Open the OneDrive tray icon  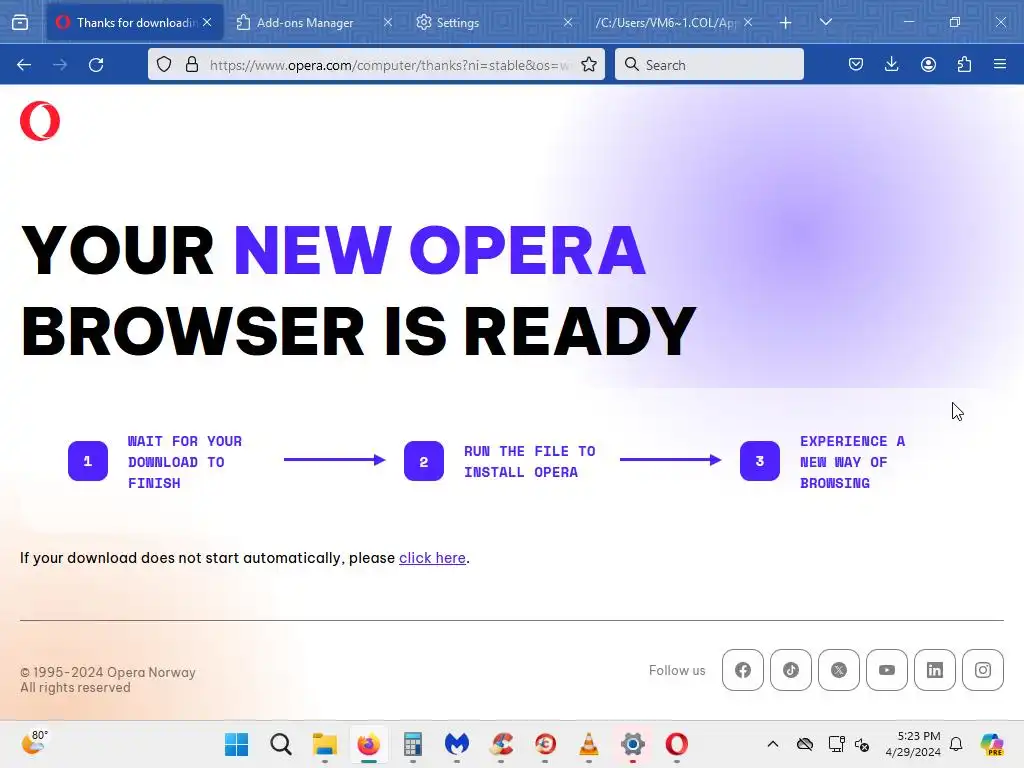tap(805, 744)
